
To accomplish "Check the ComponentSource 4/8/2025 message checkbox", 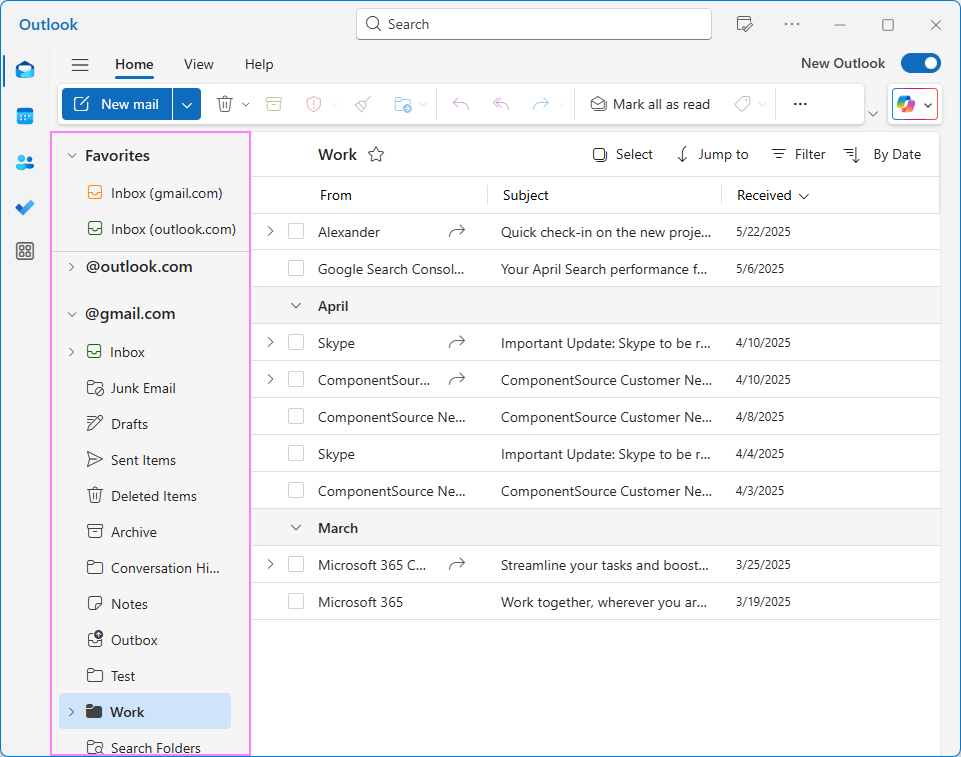I will [x=296, y=417].
